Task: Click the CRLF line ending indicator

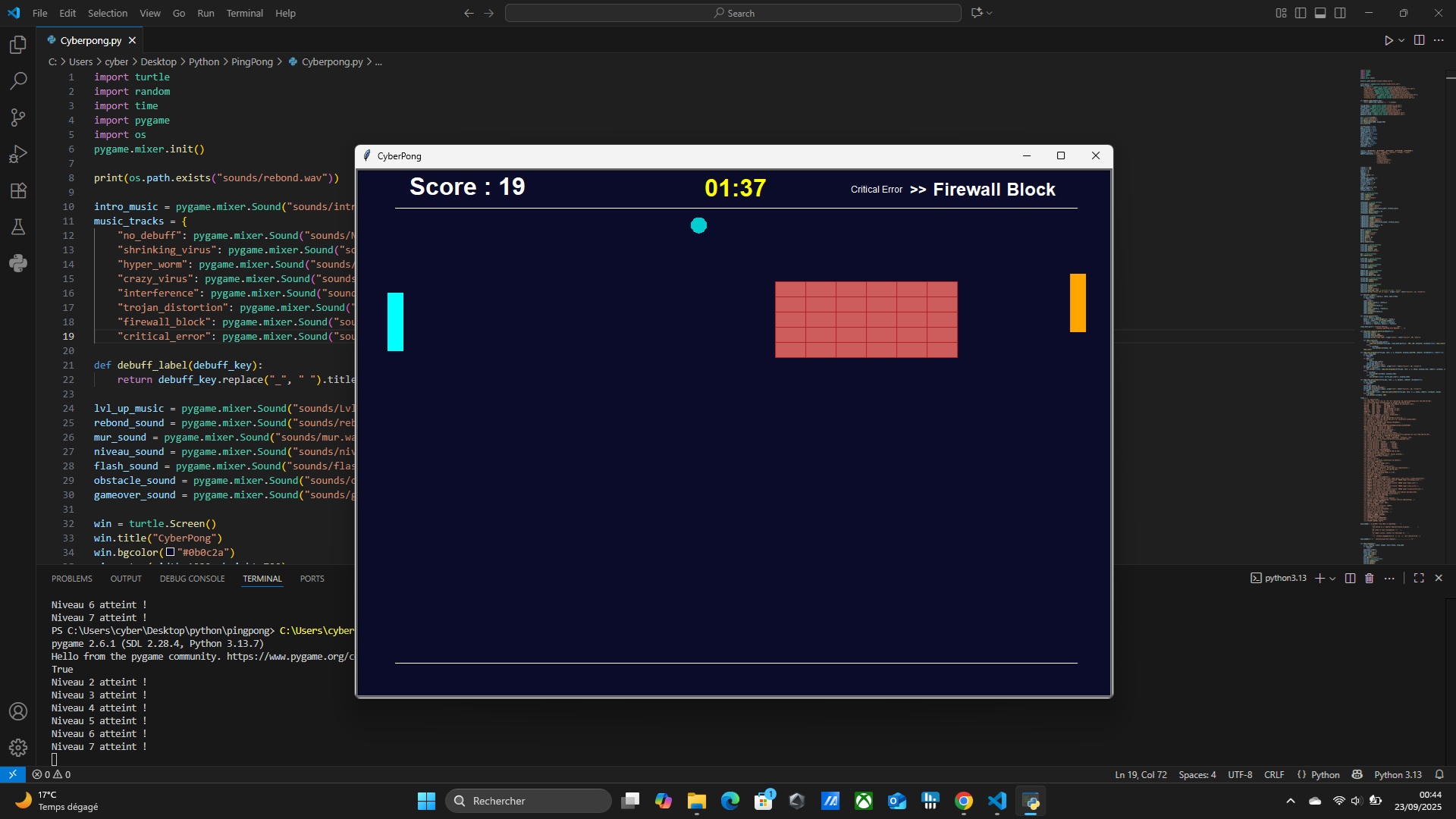Action: tap(1274, 774)
